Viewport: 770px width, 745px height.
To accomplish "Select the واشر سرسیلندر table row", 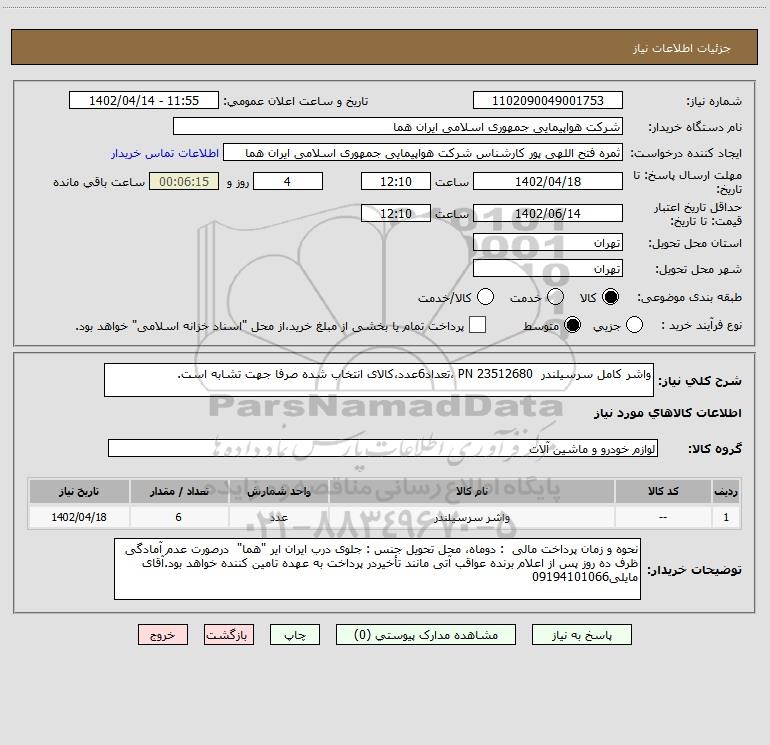I will pyautogui.click(x=385, y=517).
